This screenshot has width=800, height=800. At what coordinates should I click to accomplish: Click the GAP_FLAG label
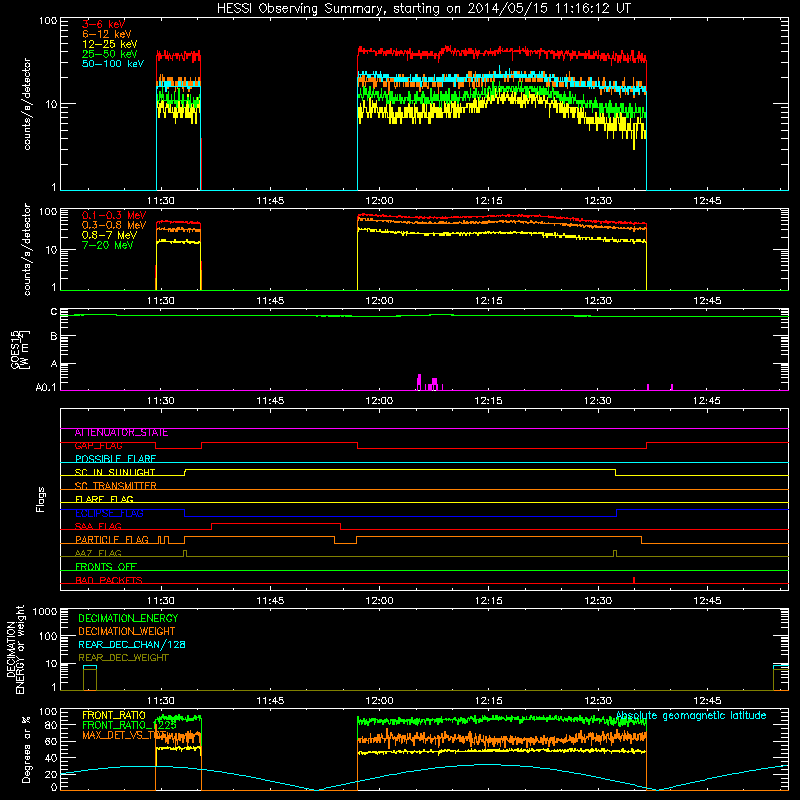98,446
